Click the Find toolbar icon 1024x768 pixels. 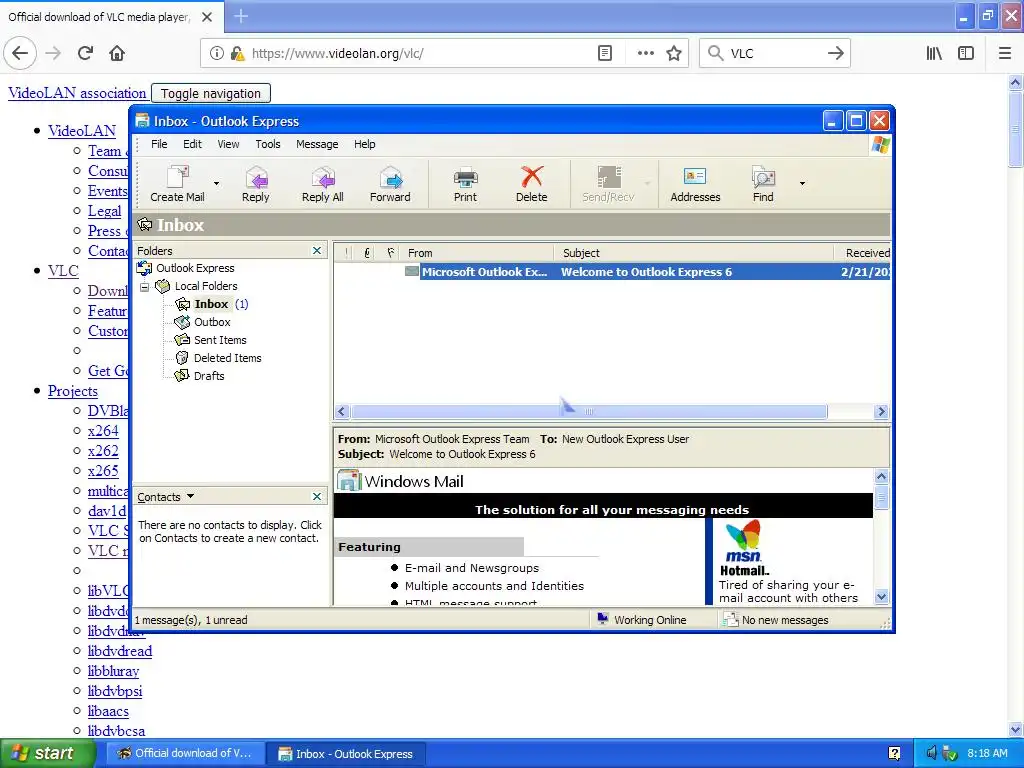click(x=763, y=184)
